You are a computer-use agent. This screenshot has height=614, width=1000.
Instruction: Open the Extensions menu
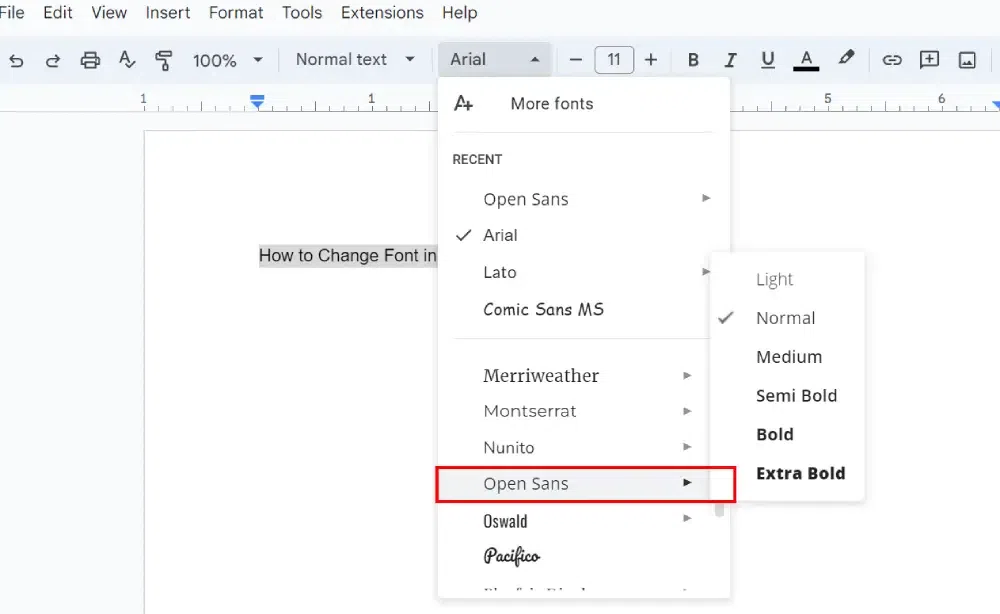382,13
